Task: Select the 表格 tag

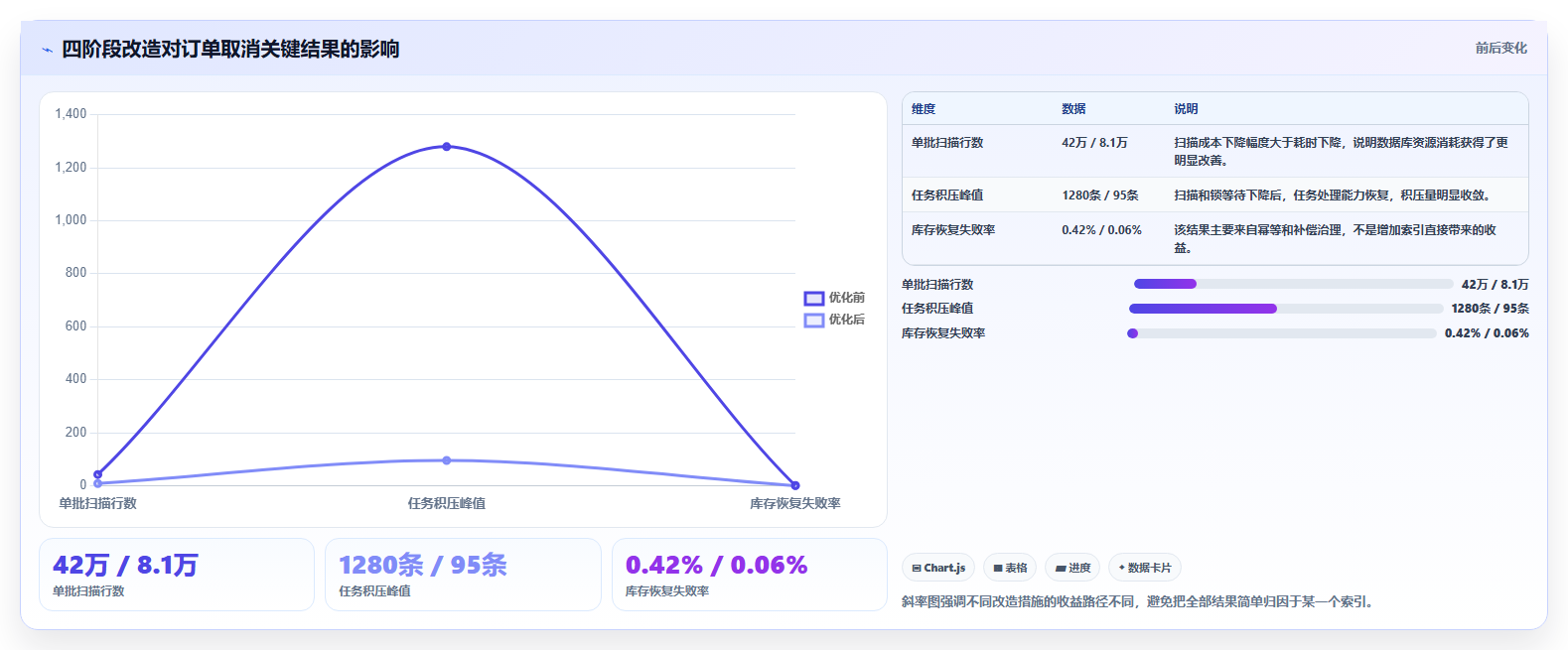Action: coord(1010,568)
